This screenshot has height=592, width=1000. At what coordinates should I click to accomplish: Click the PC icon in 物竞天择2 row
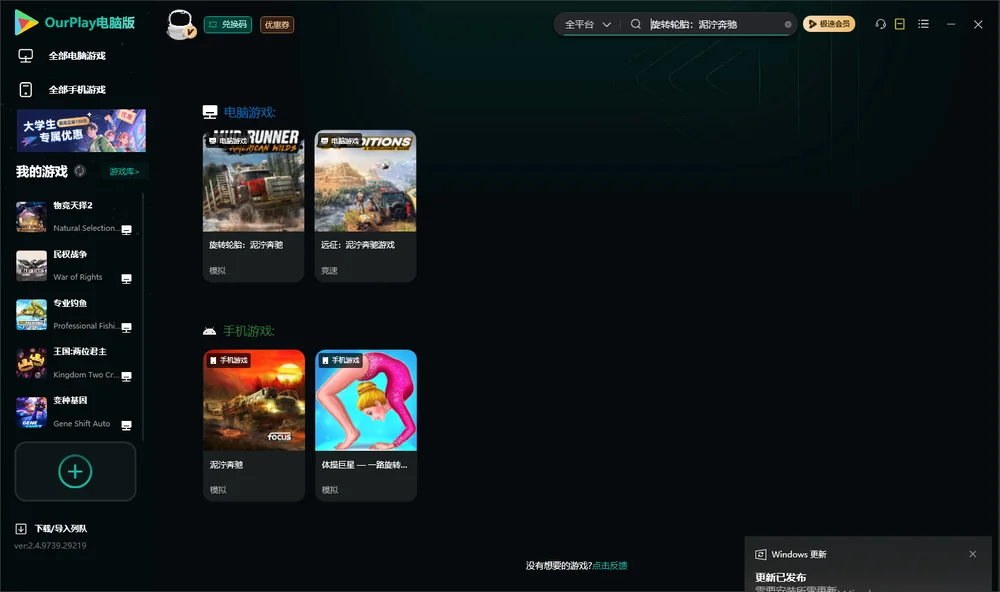tap(126, 230)
